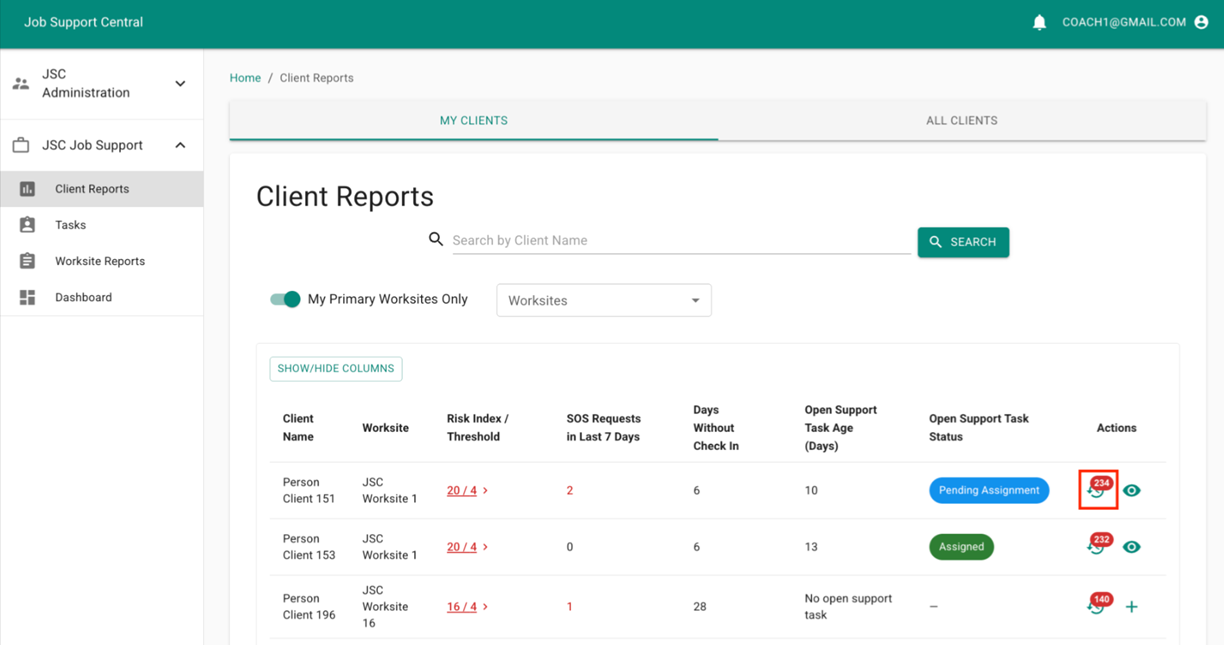Open history icon with badge 140
This screenshot has width=1224, height=645.
point(1098,606)
